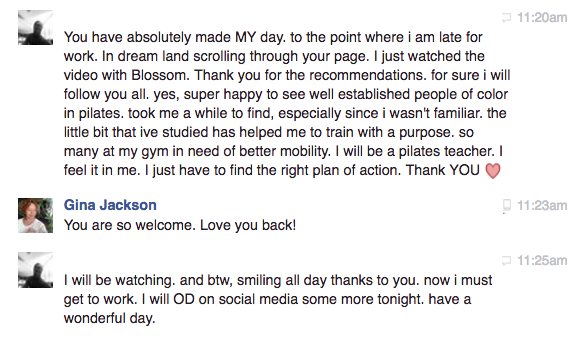The height and width of the screenshot is (360, 584).
Task: Click the chat bubble icon beside 11:25am
Action: coord(507,260)
